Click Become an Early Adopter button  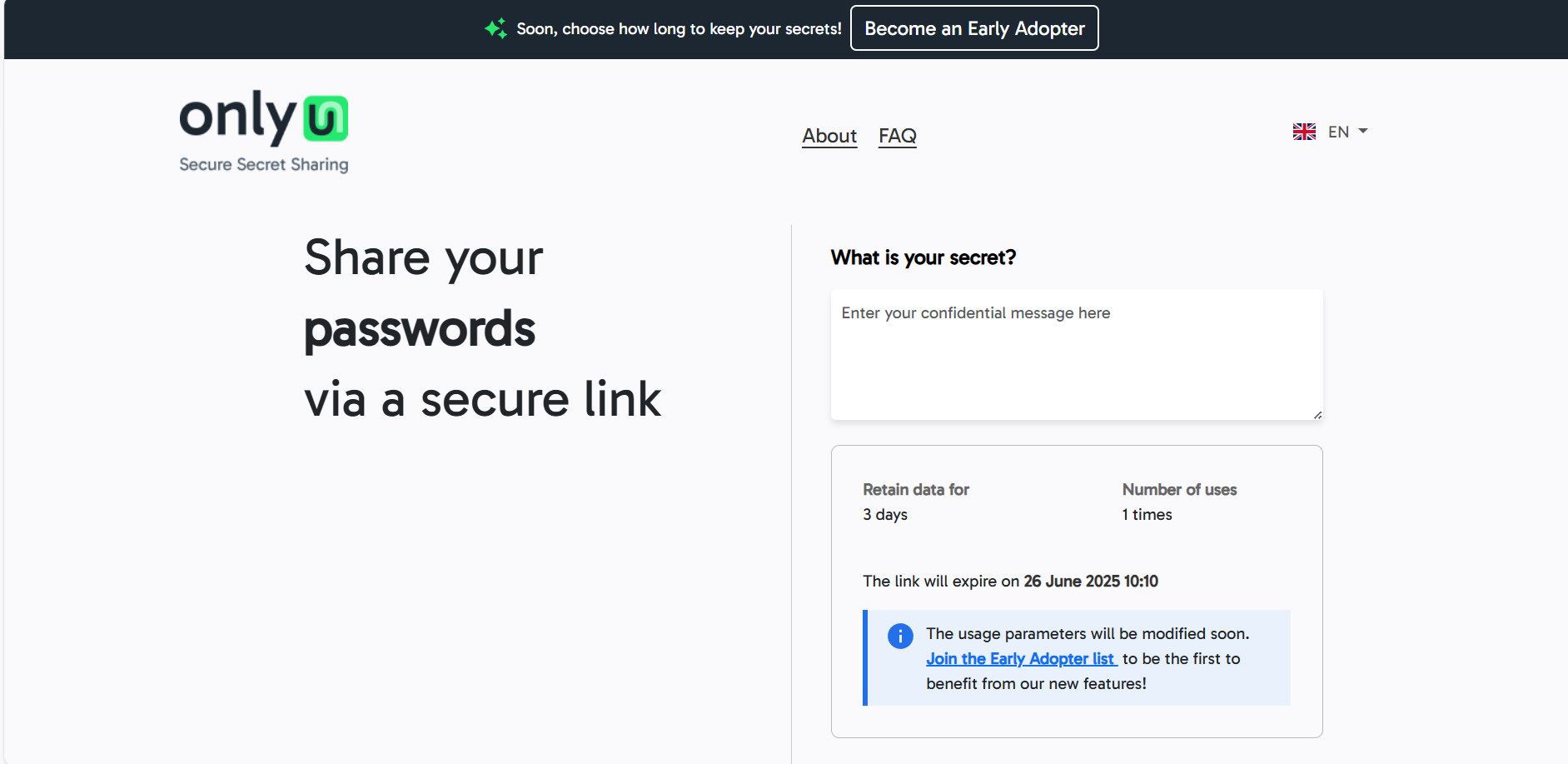coord(974,28)
